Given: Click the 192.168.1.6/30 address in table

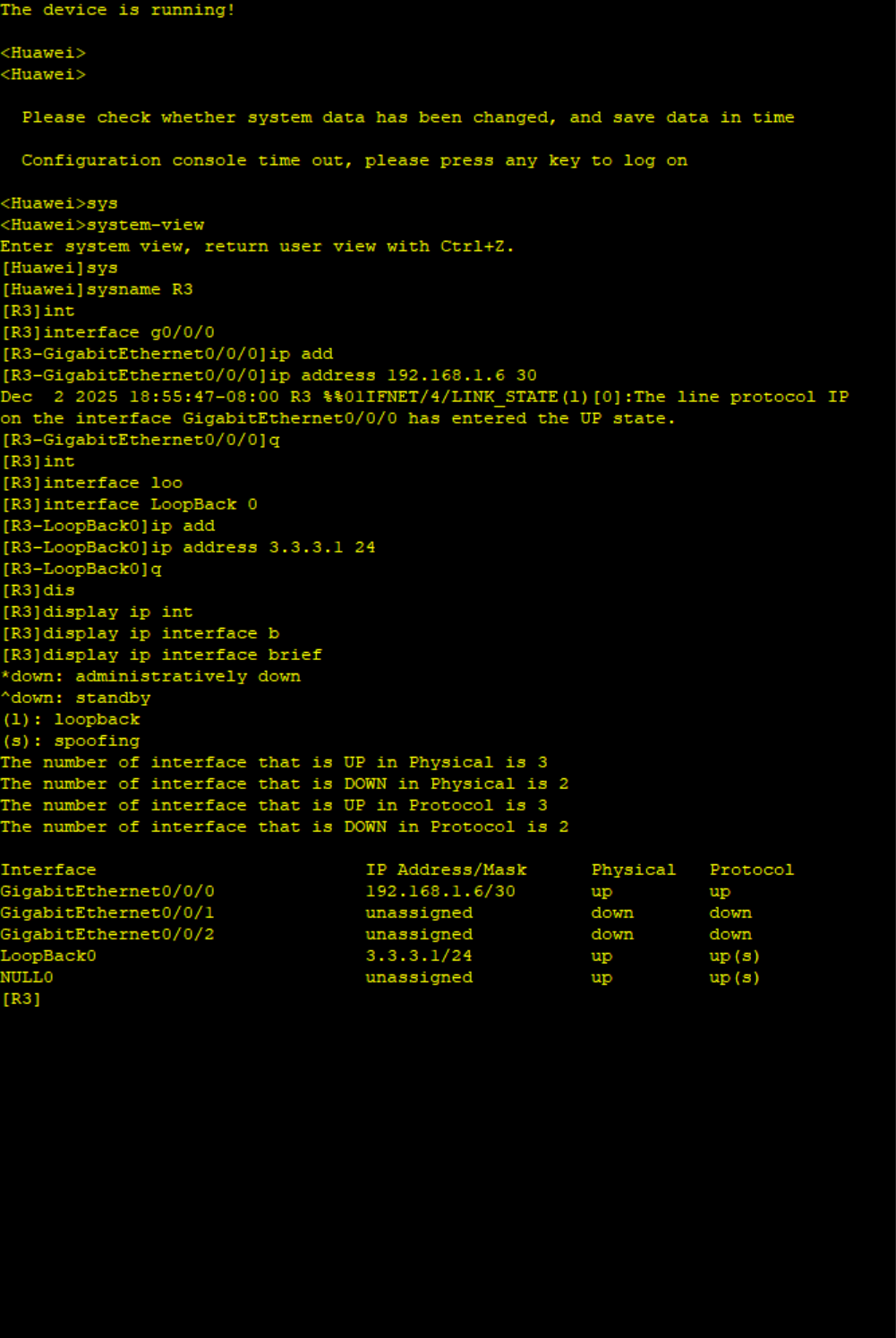Looking at the screenshot, I should pyautogui.click(x=440, y=891).
